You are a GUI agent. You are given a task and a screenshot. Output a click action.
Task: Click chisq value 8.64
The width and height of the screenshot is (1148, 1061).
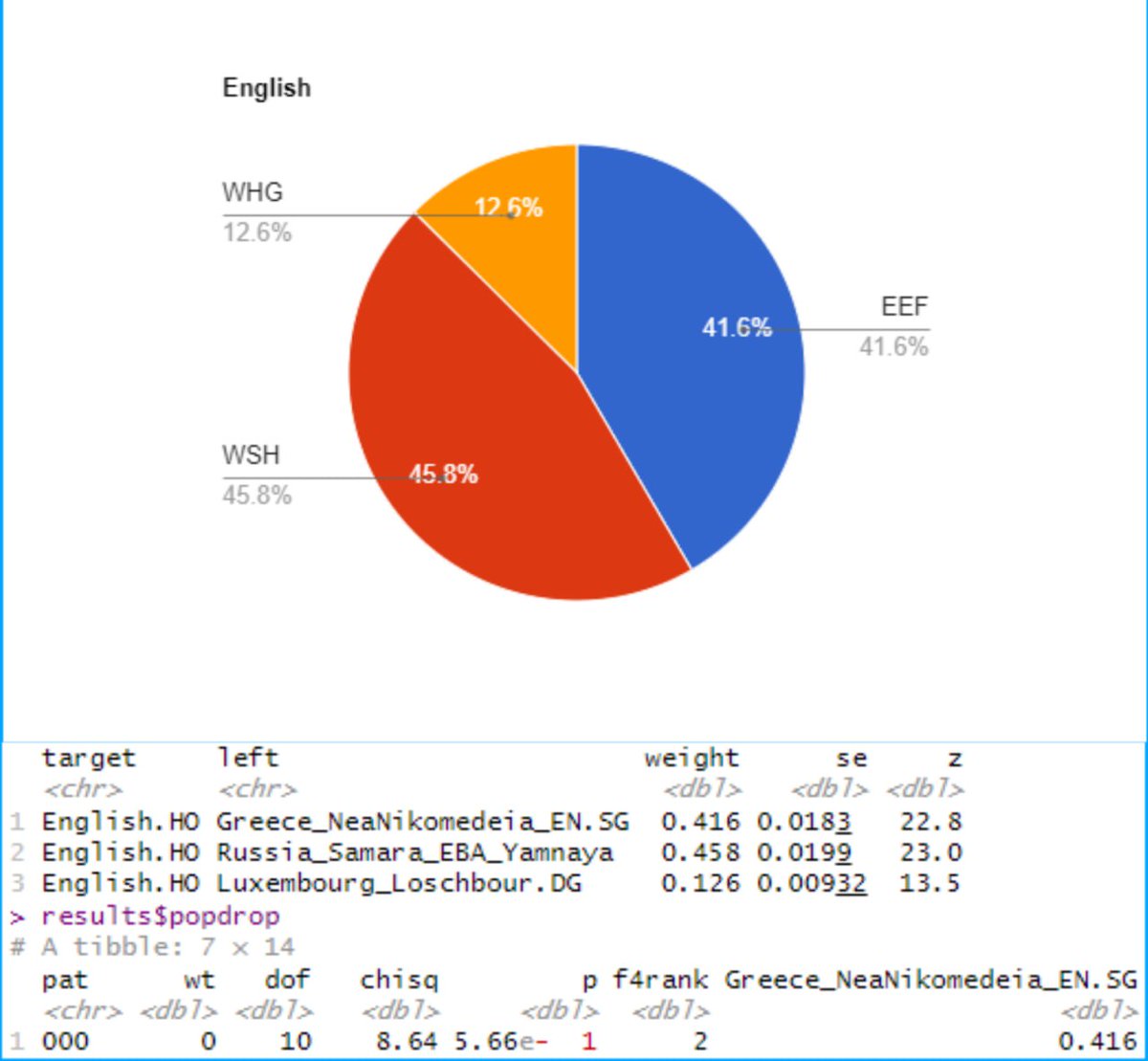pyautogui.click(x=407, y=1041)
